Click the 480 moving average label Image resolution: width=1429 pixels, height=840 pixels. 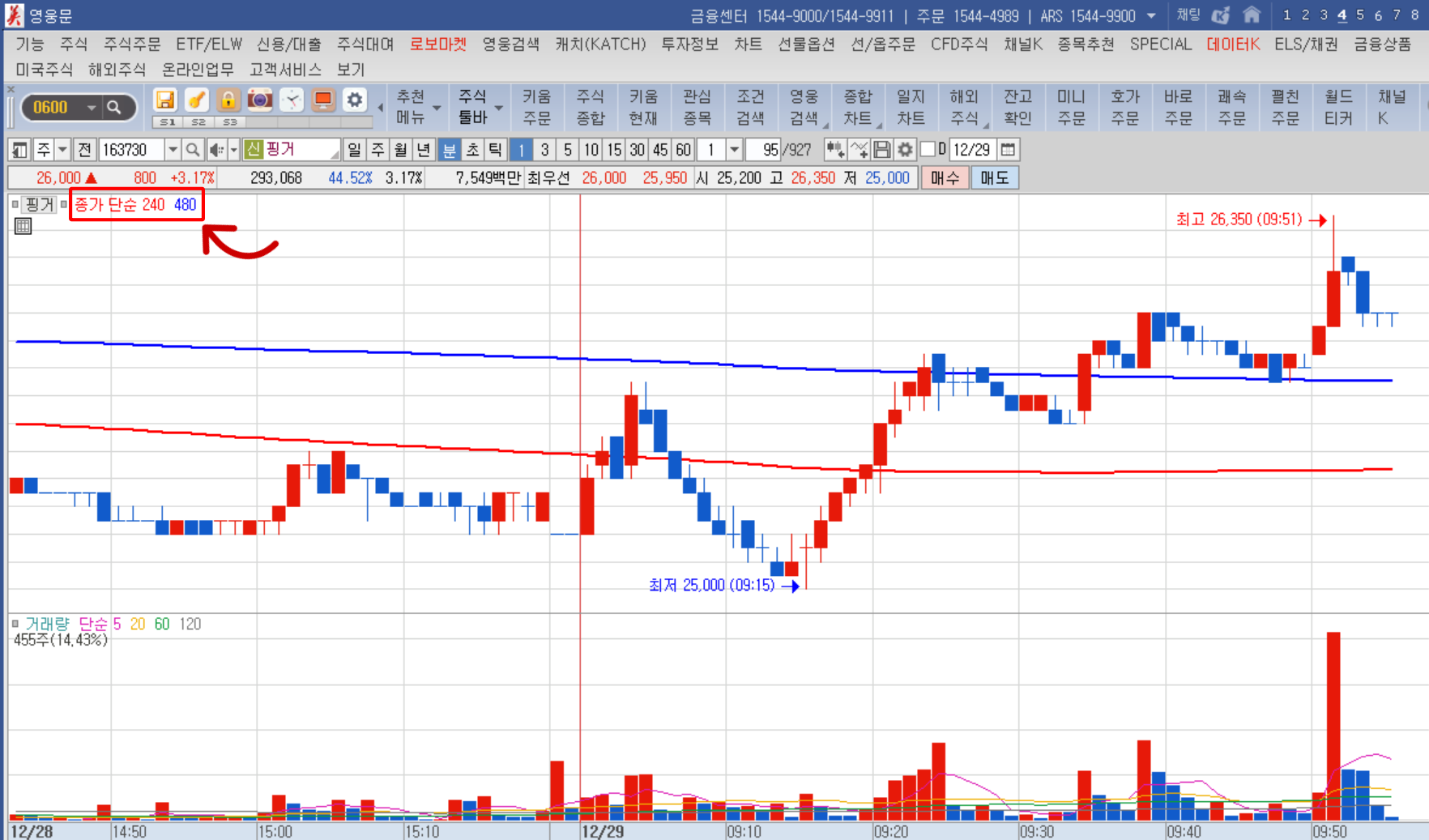point(185,205)
